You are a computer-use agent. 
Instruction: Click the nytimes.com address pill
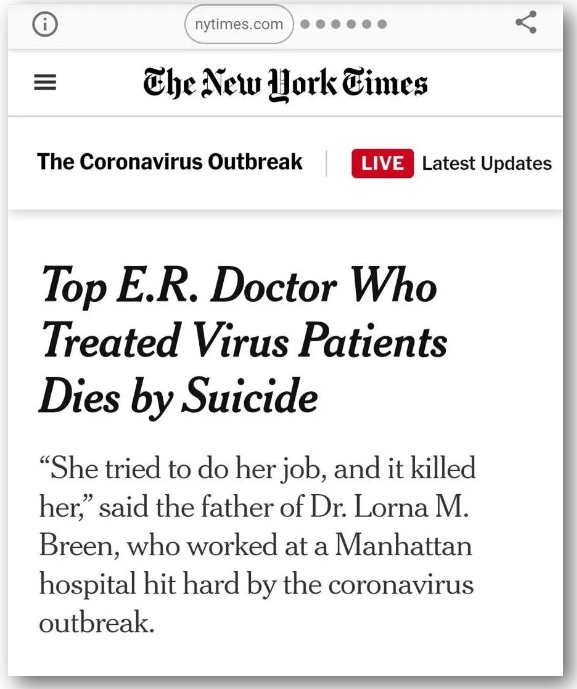click(239, 24)
